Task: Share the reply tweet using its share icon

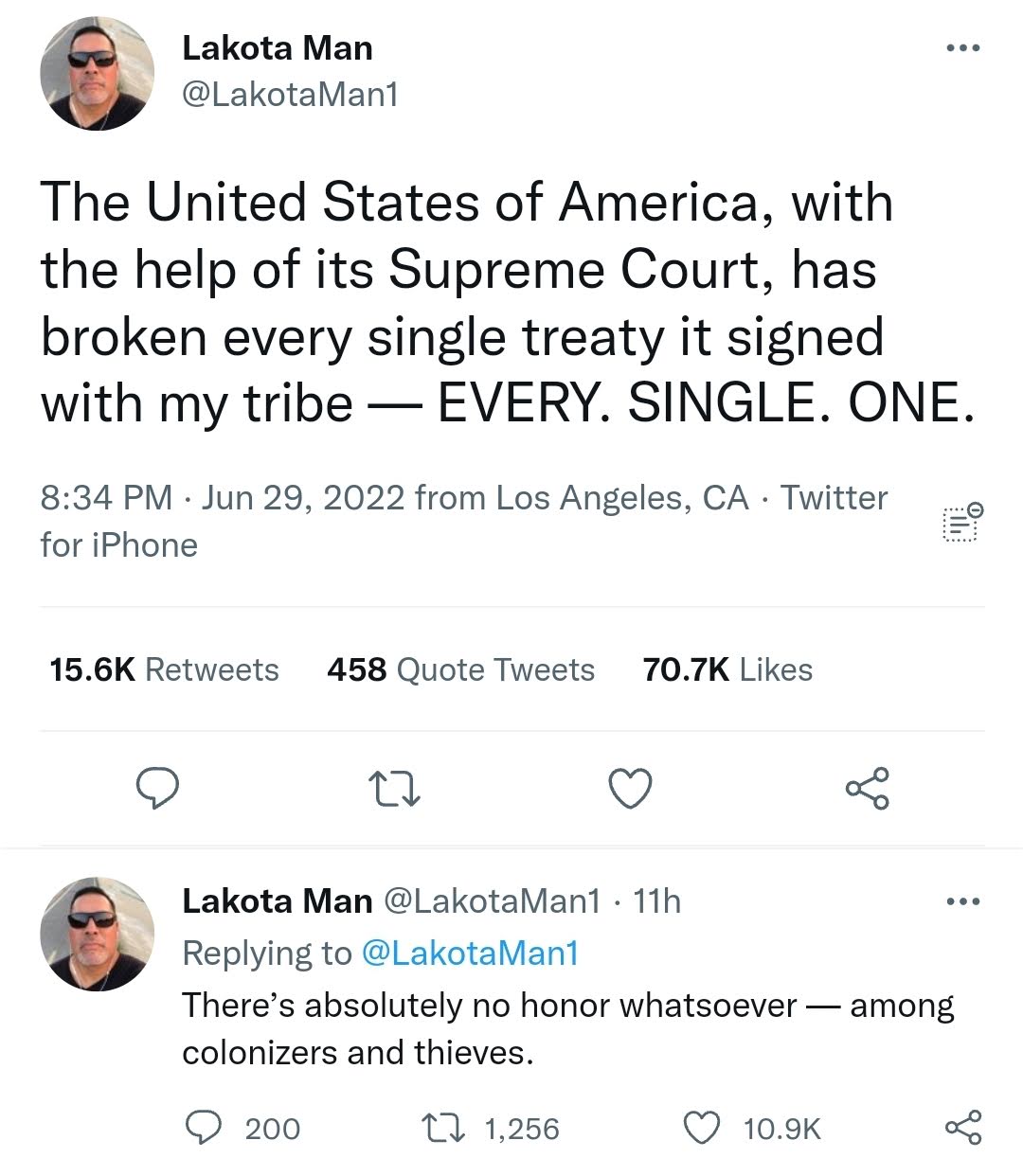Action: click(x=963, y=1129)
